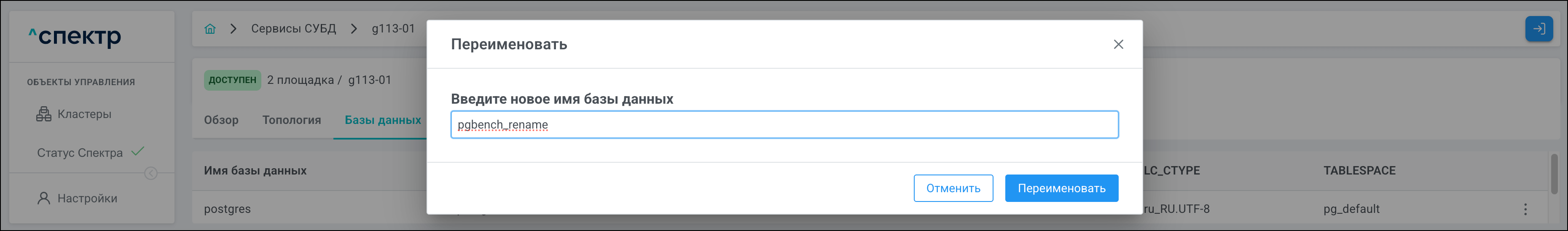Focus the new database name input field
This screenshot has height=231, width=1568.
pyautogui.click(x=784, y=125)
